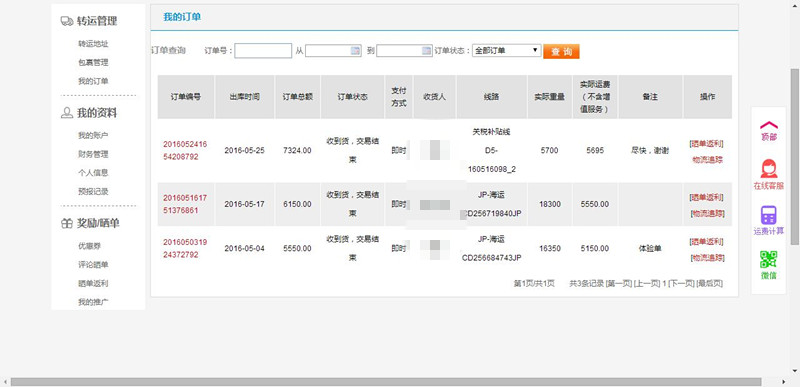Viewport: 800px width, 387px height.
Task: Click the pink 顶部 back-to-top icon
Action: pos(768,125)
